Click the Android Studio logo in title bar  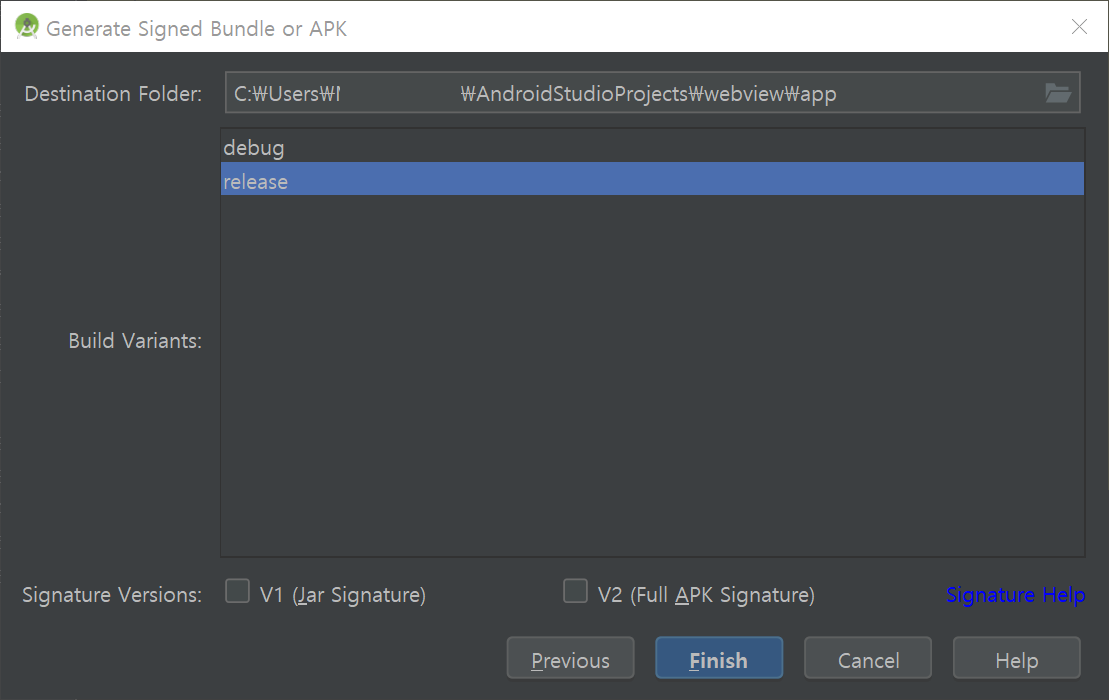[27, 27]
